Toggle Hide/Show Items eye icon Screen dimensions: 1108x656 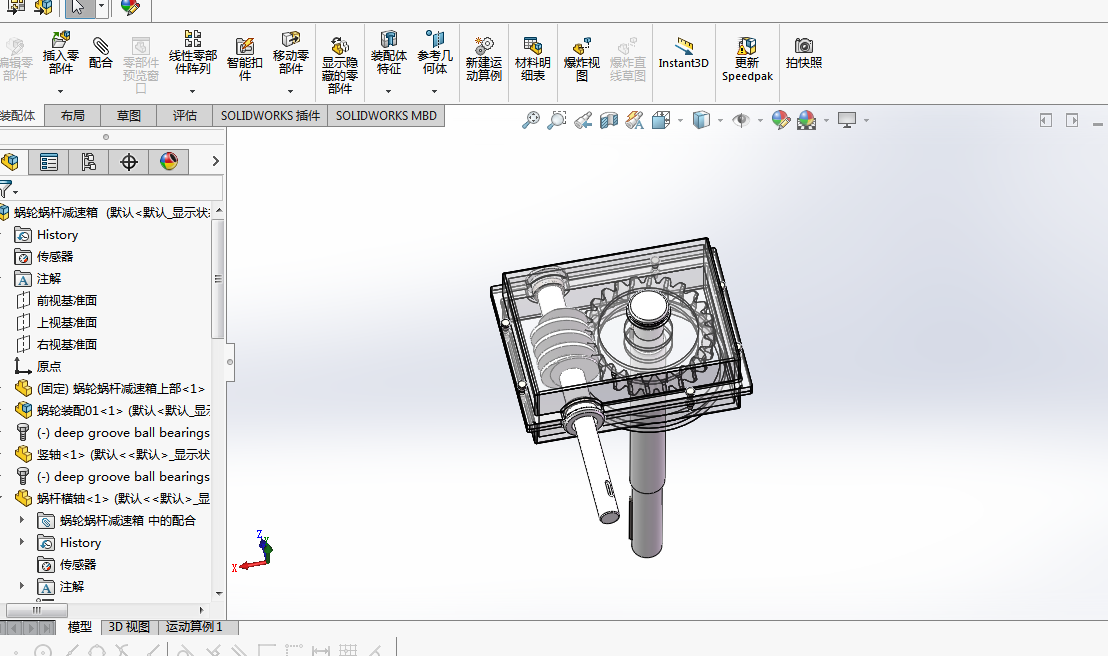click(x=741, y=120)
